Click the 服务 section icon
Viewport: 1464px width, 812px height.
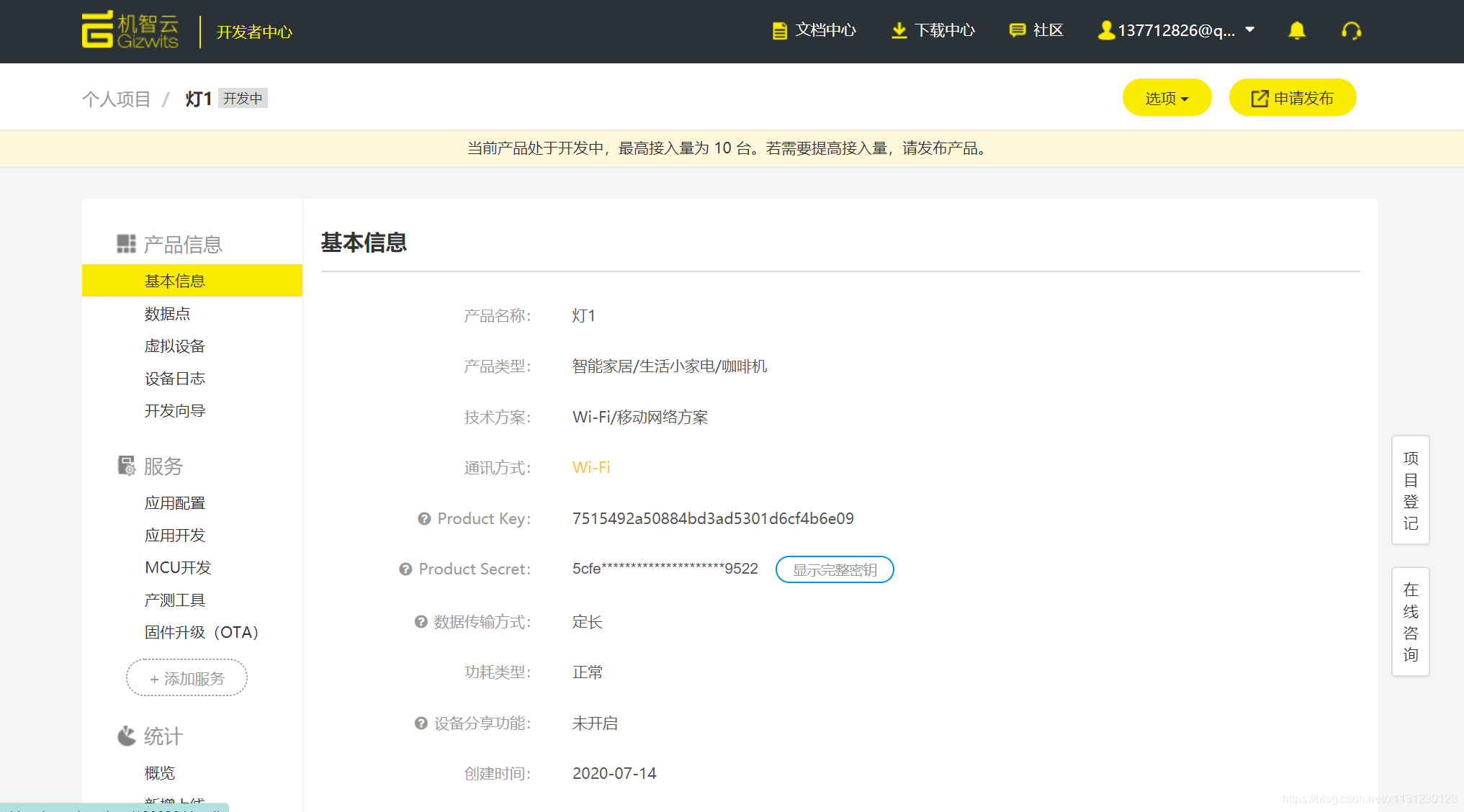[x=126, y=466]
